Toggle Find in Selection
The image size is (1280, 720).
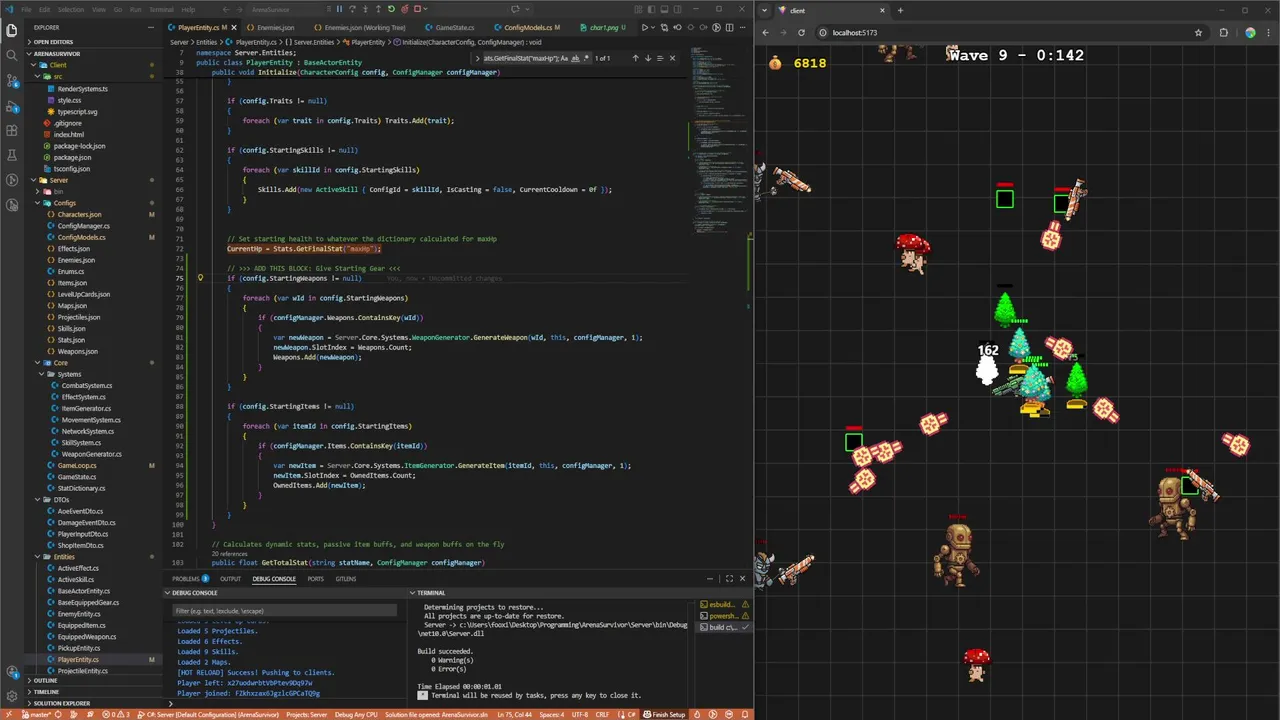click(660, 58)
